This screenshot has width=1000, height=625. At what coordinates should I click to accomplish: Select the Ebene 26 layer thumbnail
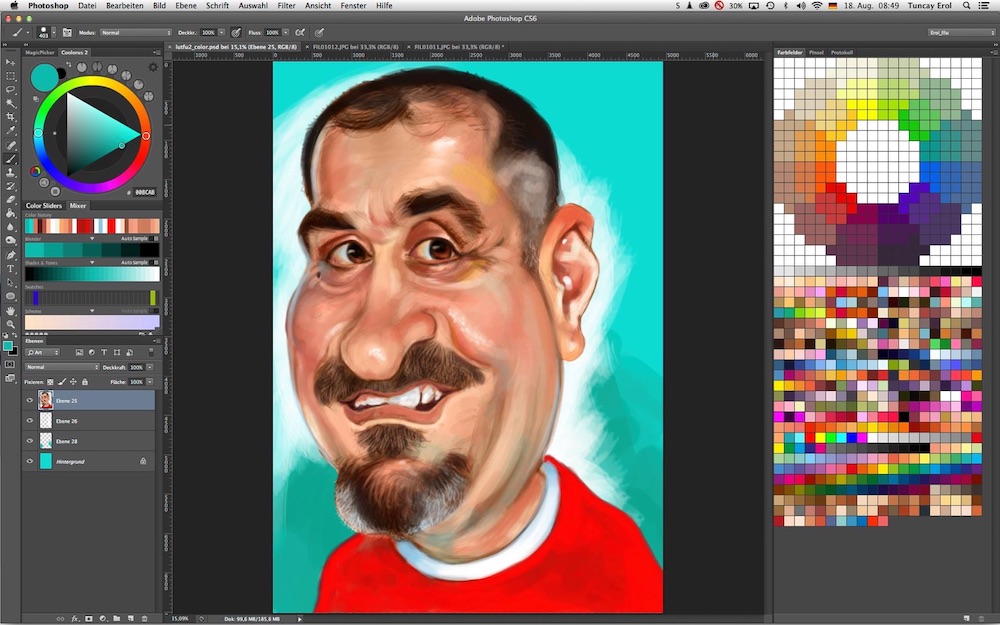[x=45, y=421]
